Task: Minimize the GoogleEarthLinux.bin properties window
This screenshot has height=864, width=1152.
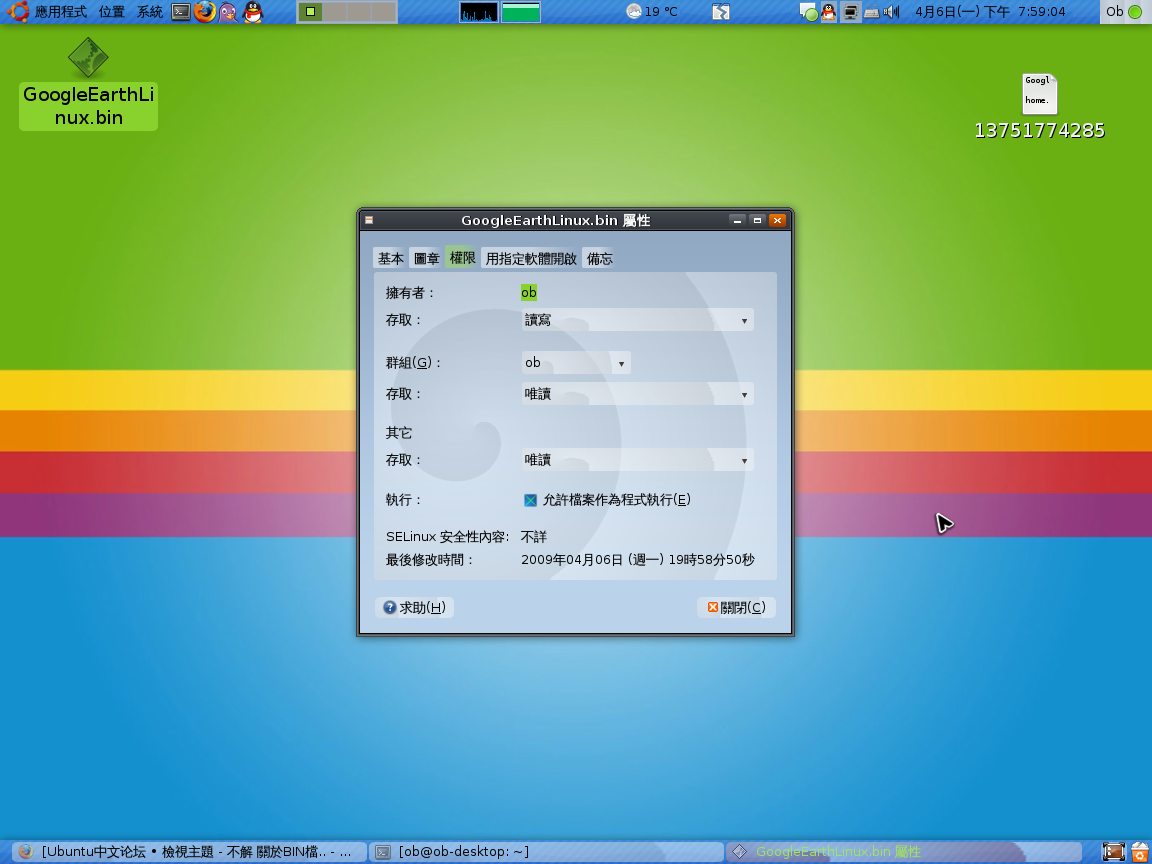Action: [x=738, y=220]
